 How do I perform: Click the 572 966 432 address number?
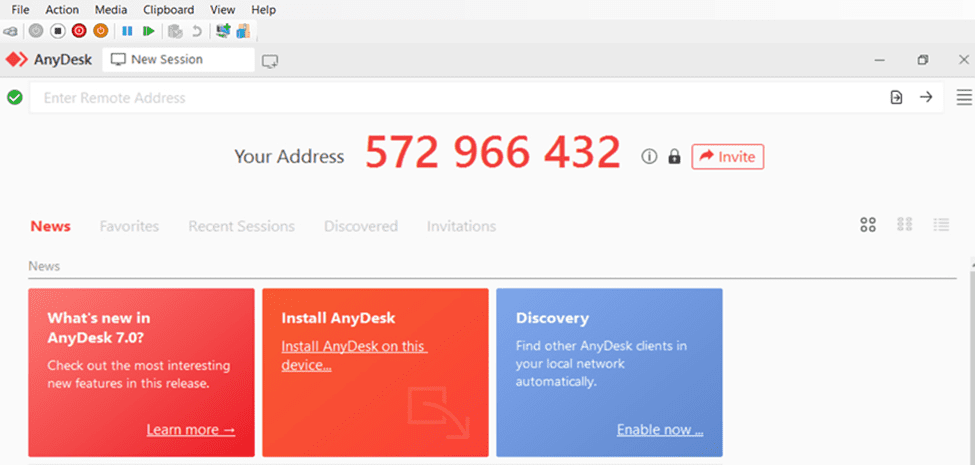[x=492, y=153]
